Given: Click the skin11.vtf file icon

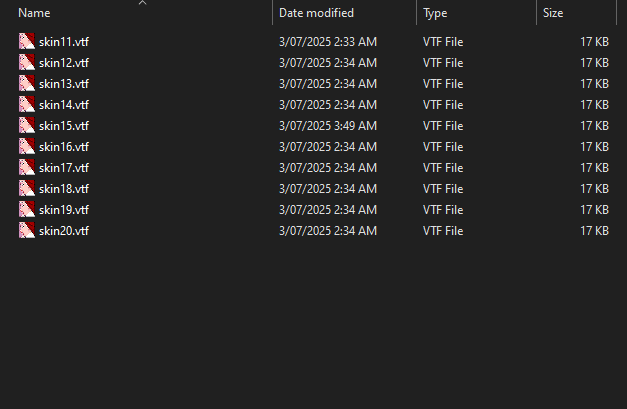Looking at the screenshot, I should pyautogui.click(x=26, y=42).
